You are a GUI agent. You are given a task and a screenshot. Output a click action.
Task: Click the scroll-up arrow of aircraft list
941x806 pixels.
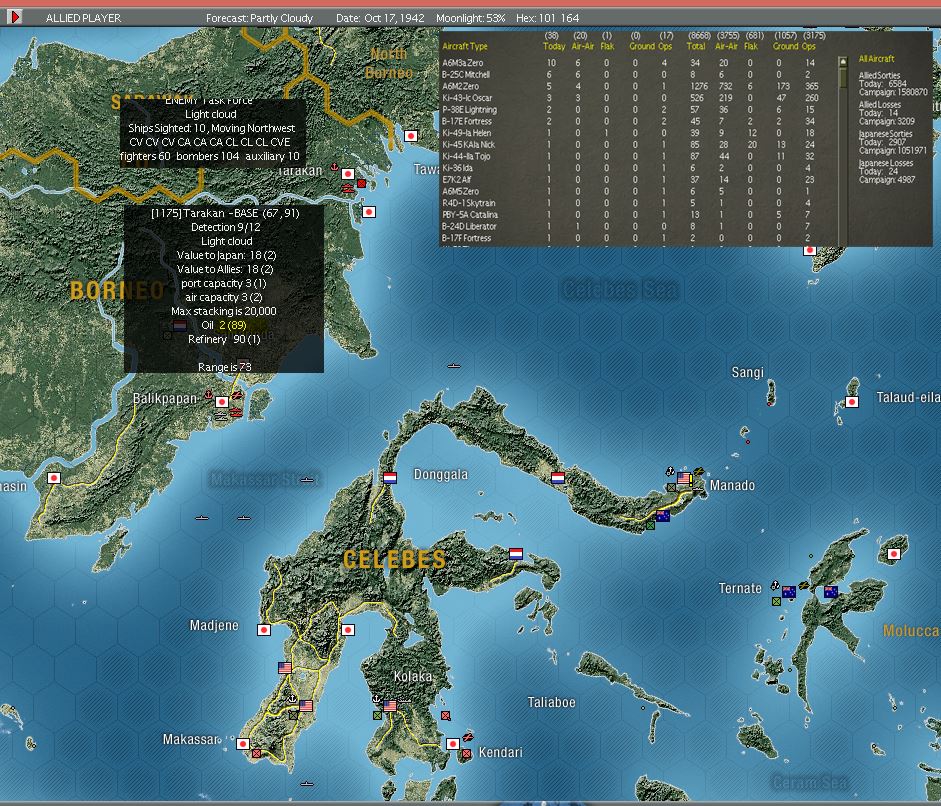click(843, 61)
